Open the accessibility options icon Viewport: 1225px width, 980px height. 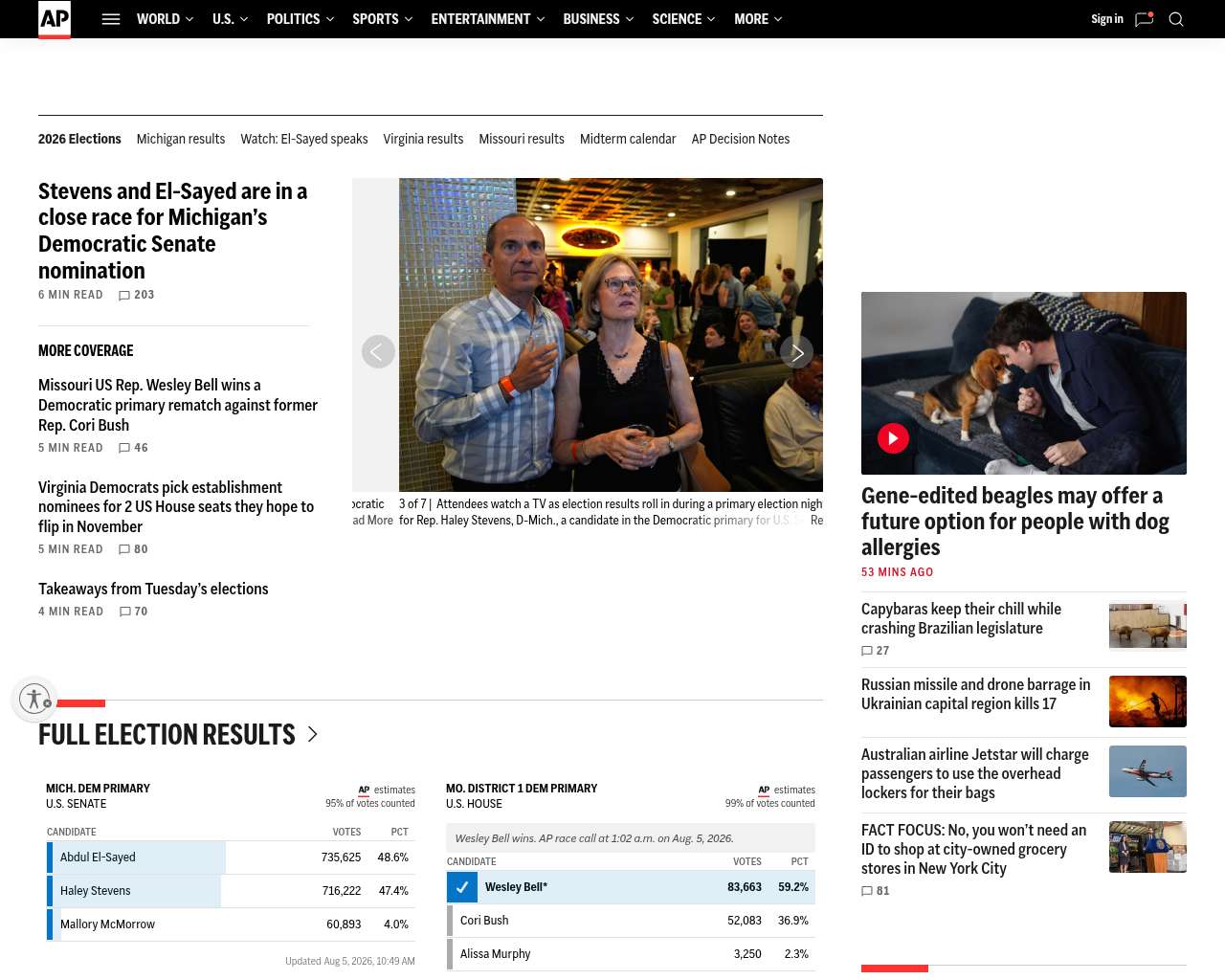pyautogui.click(x=35, y=699)
